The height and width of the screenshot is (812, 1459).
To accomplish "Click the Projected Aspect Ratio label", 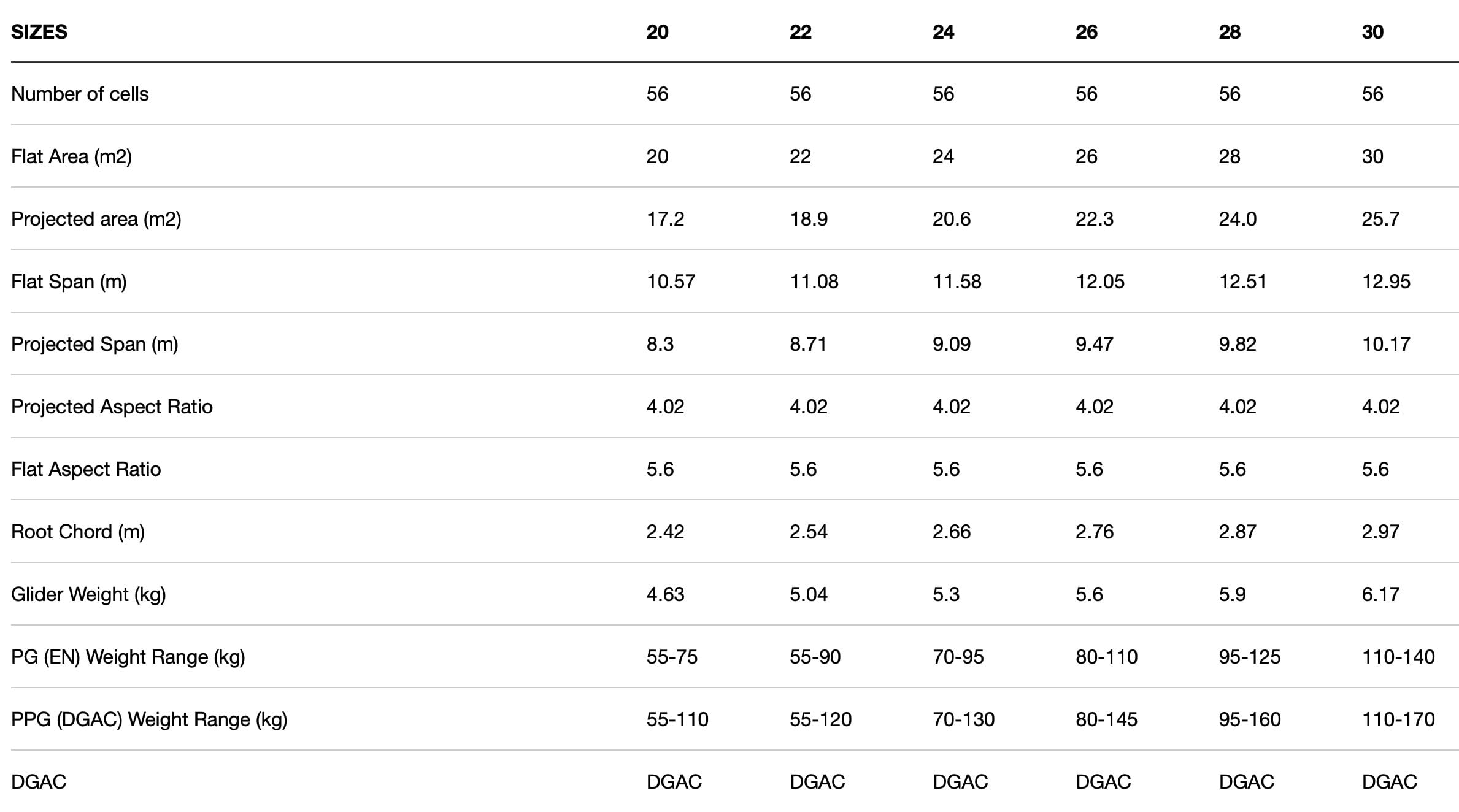I will [112, 407].
